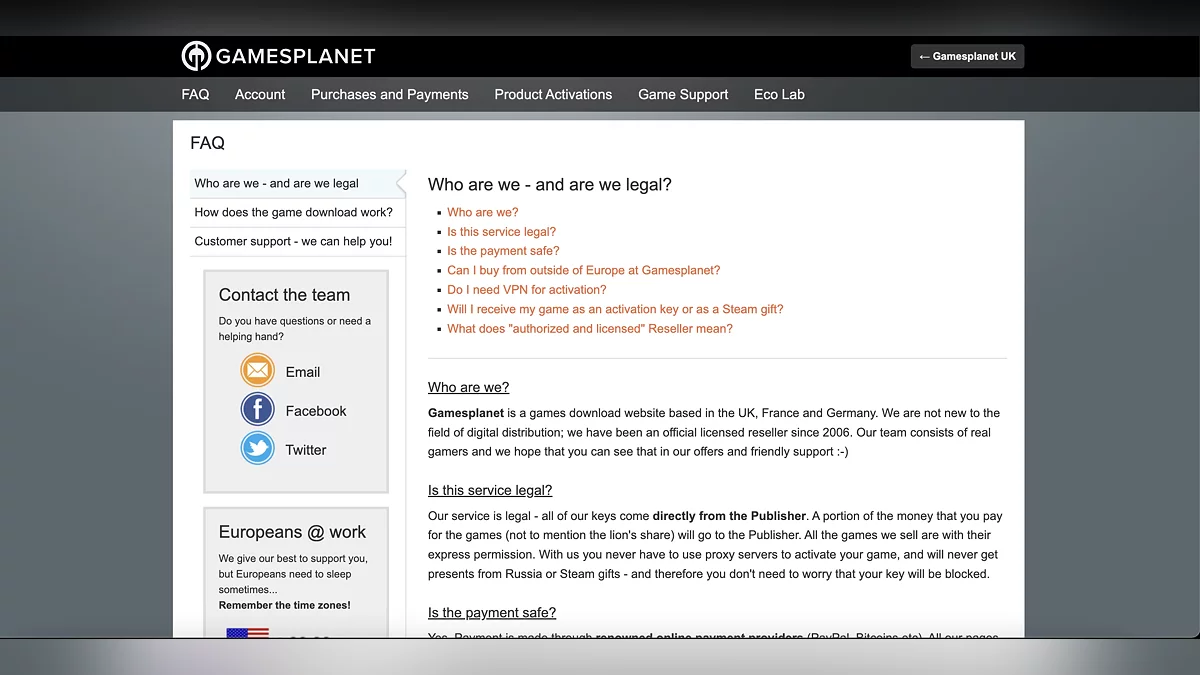Screen dimensions: 1200x675
Task: Select 'Who are we - and are we legal' tab
Action: click(297, 183)
